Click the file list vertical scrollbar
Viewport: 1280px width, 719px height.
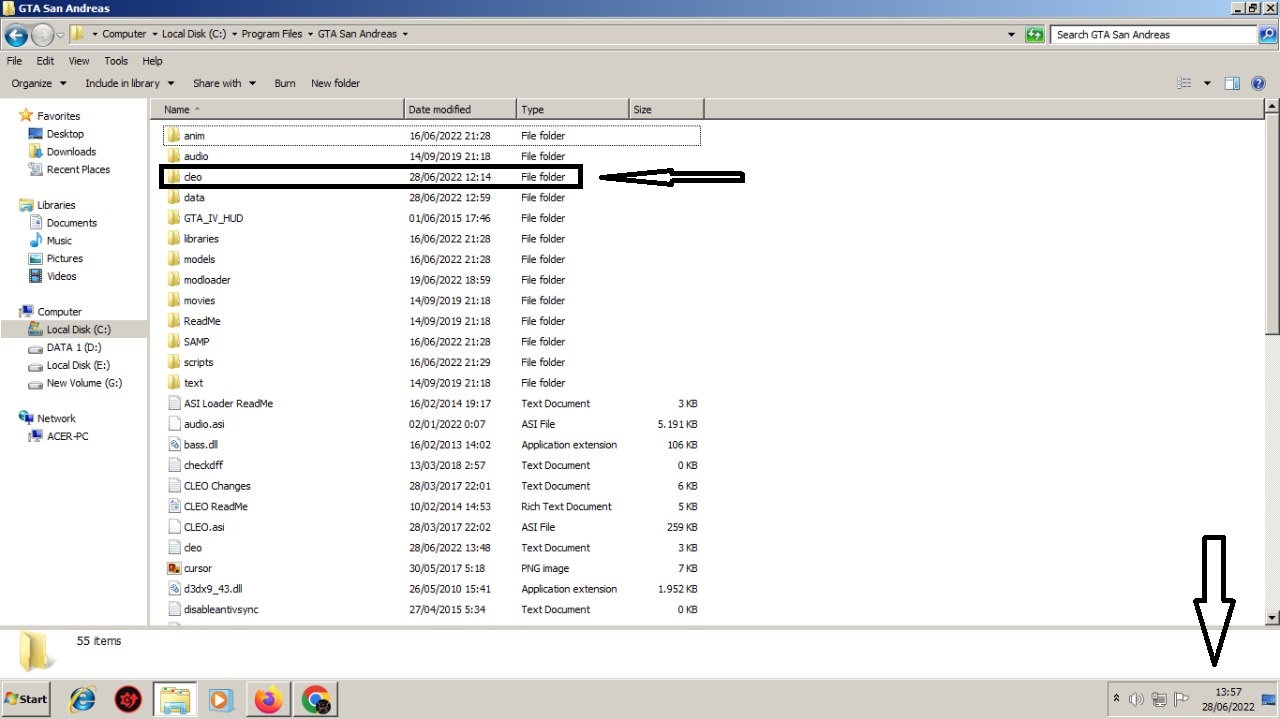coord(1272,362)
